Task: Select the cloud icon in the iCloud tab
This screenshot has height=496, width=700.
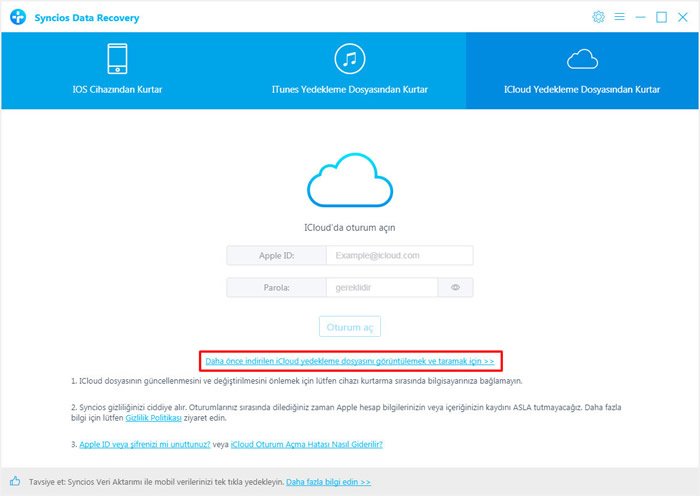Action: click(x=582, y=59)
